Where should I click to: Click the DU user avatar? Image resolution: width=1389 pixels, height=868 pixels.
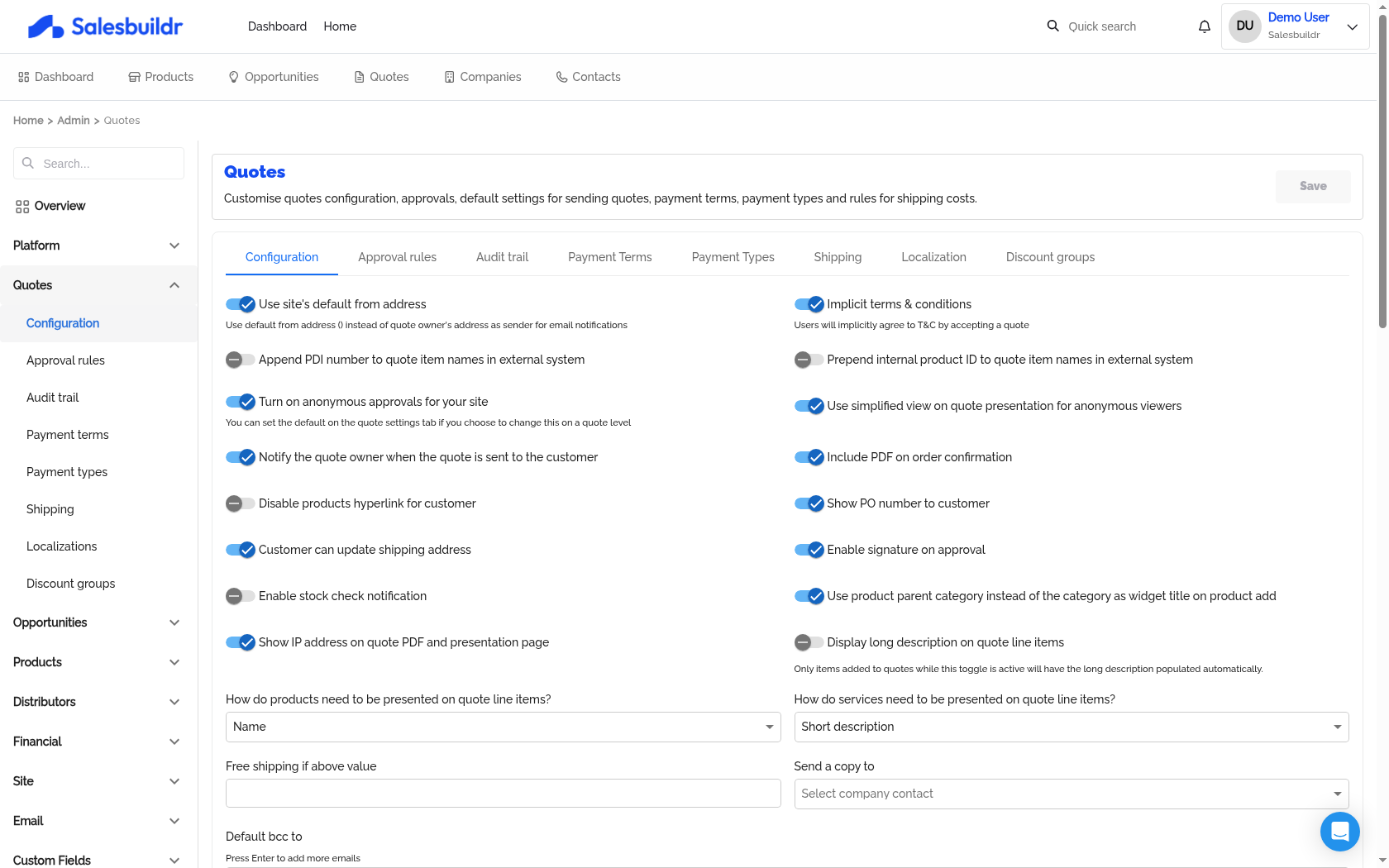[1245, 26]
